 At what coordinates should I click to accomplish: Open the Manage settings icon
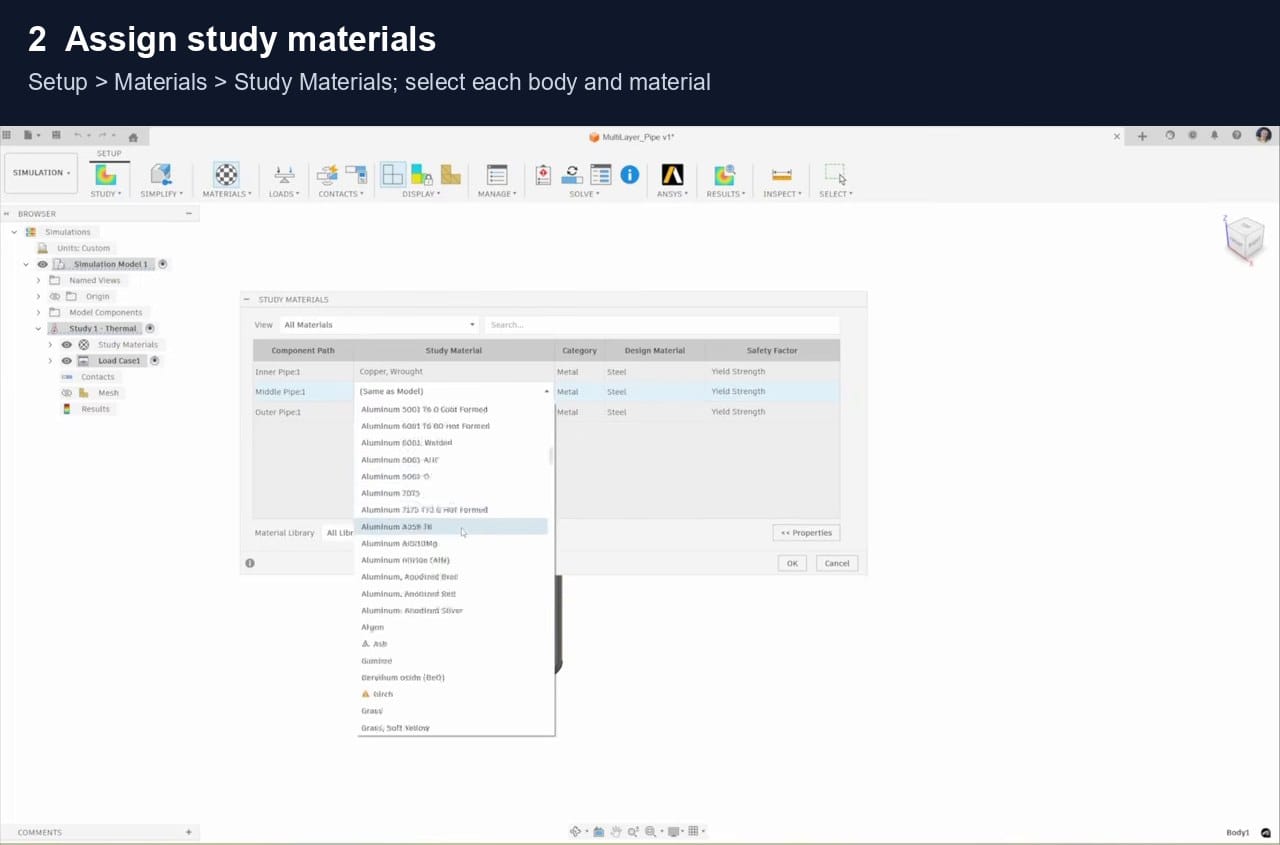[x=497, y=175]
